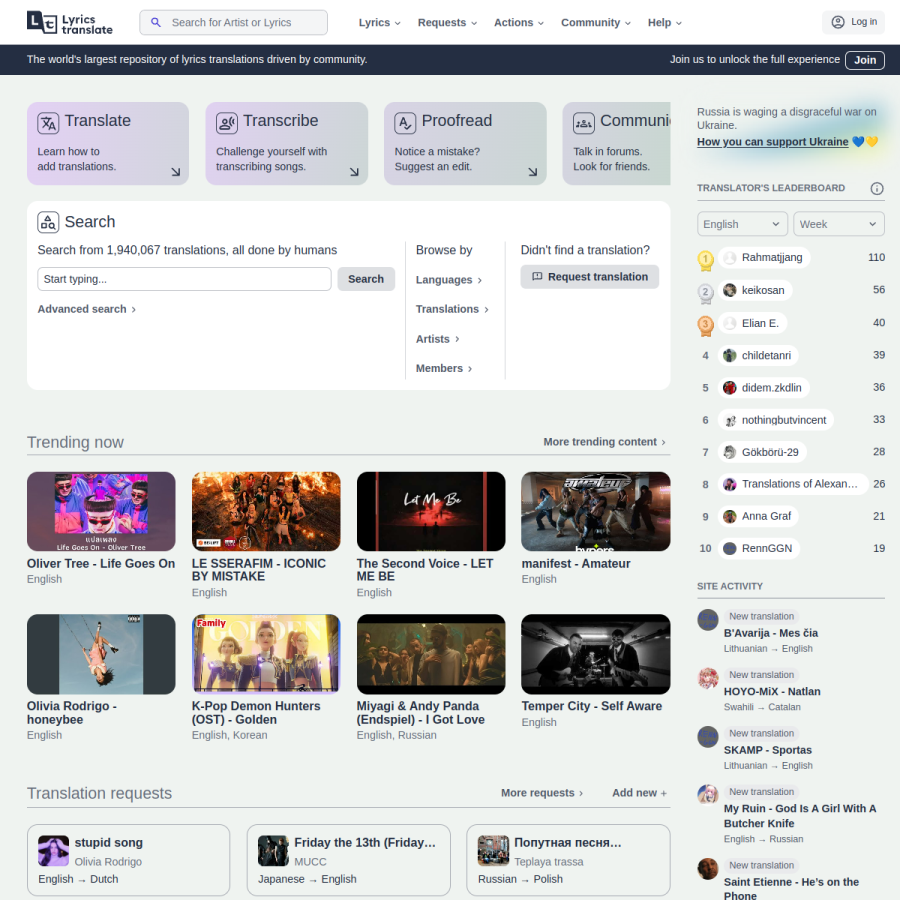Click the Friday the 13th request cover

tap(273, 851)
